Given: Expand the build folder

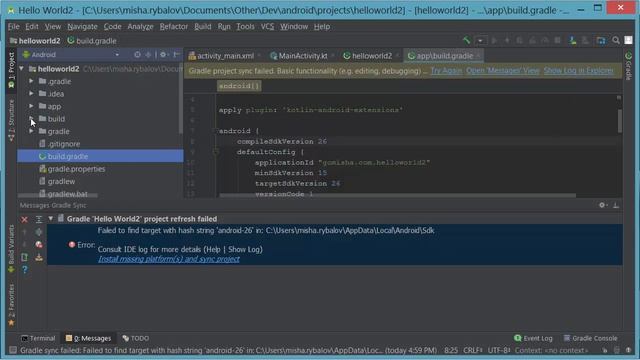Looking at the screenshot, I should (x=31, y=118).
